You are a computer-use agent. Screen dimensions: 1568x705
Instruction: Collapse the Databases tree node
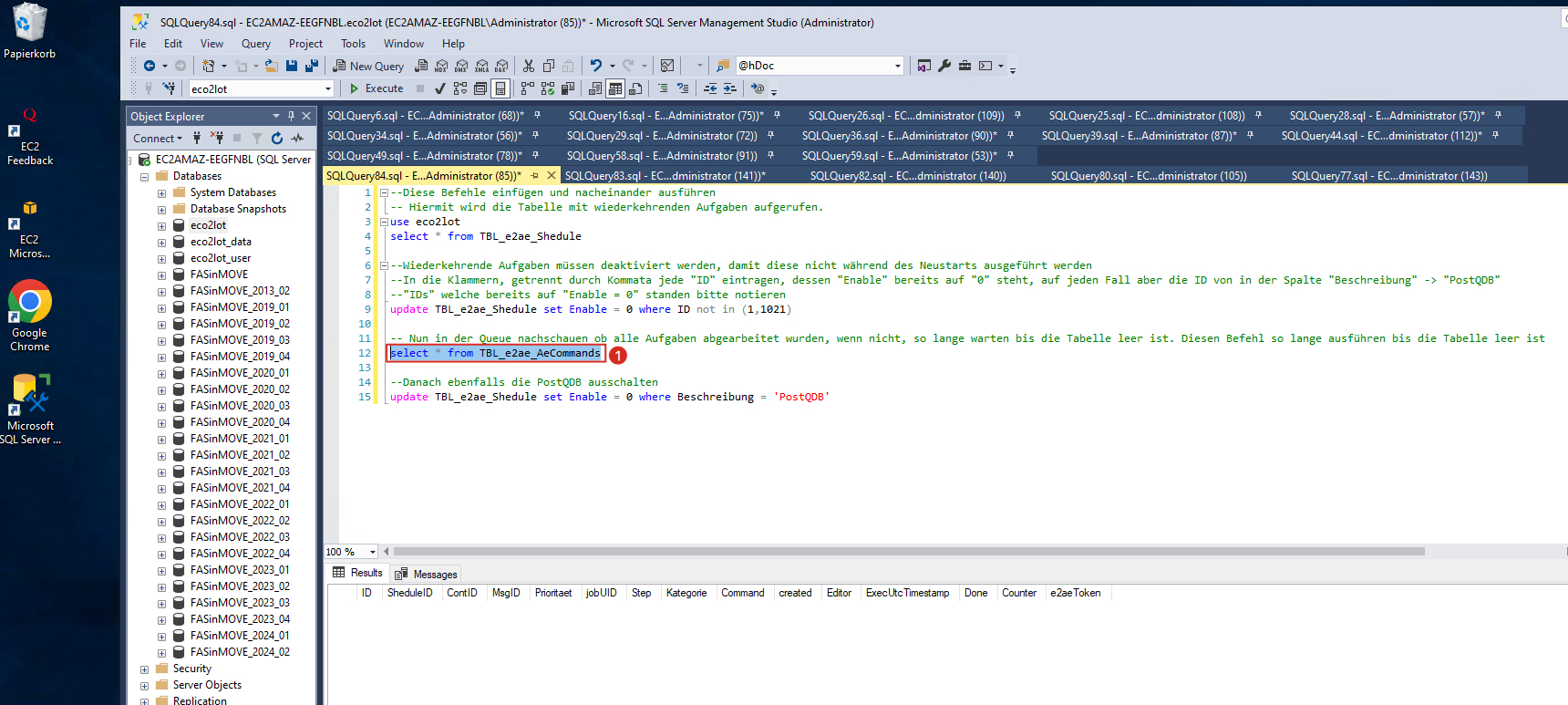click(144, 177)
